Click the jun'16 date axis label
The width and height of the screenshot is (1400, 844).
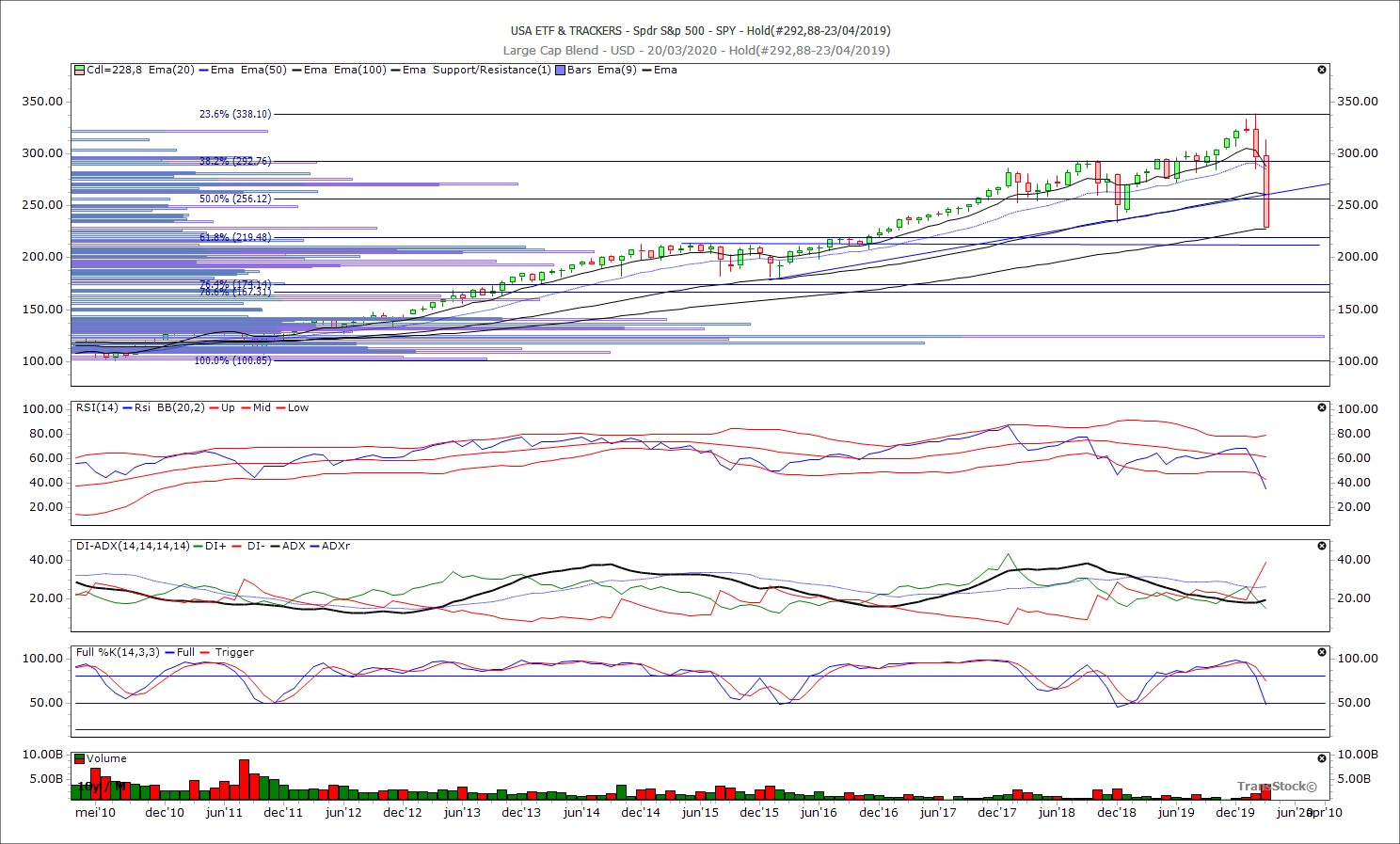(x=819, y=813)
